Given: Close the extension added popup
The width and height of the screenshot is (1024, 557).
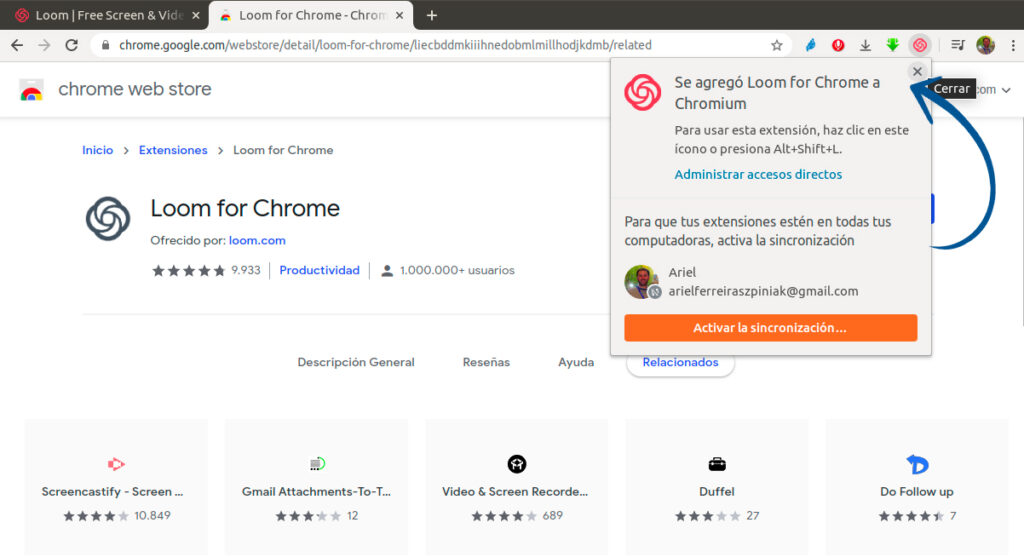Looking at the screenshot, I should tap(917, 72).
